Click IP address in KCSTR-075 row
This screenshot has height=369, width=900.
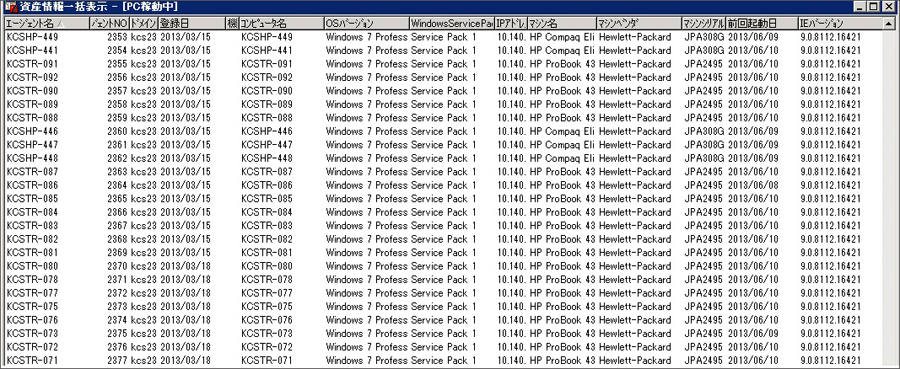pos(511,306)
